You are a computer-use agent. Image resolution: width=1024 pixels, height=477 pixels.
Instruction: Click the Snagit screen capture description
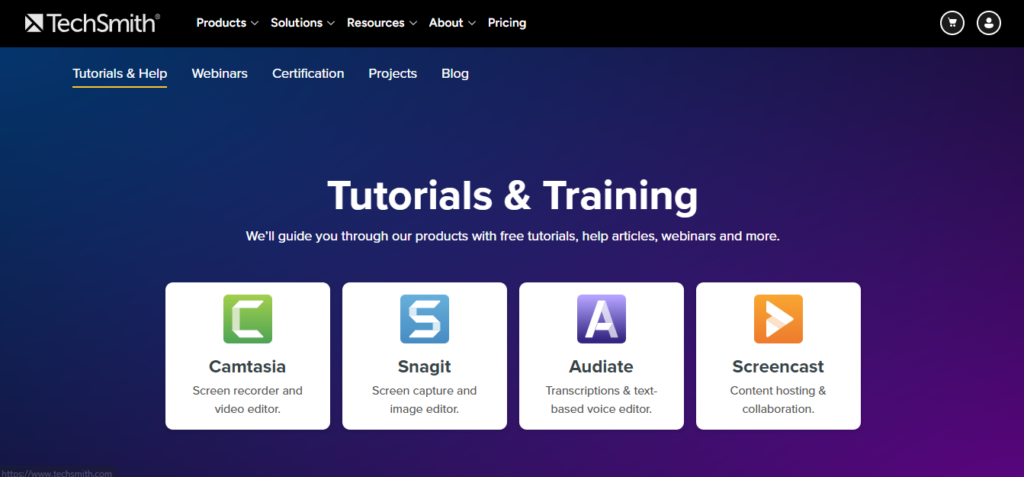coord(424,399)
